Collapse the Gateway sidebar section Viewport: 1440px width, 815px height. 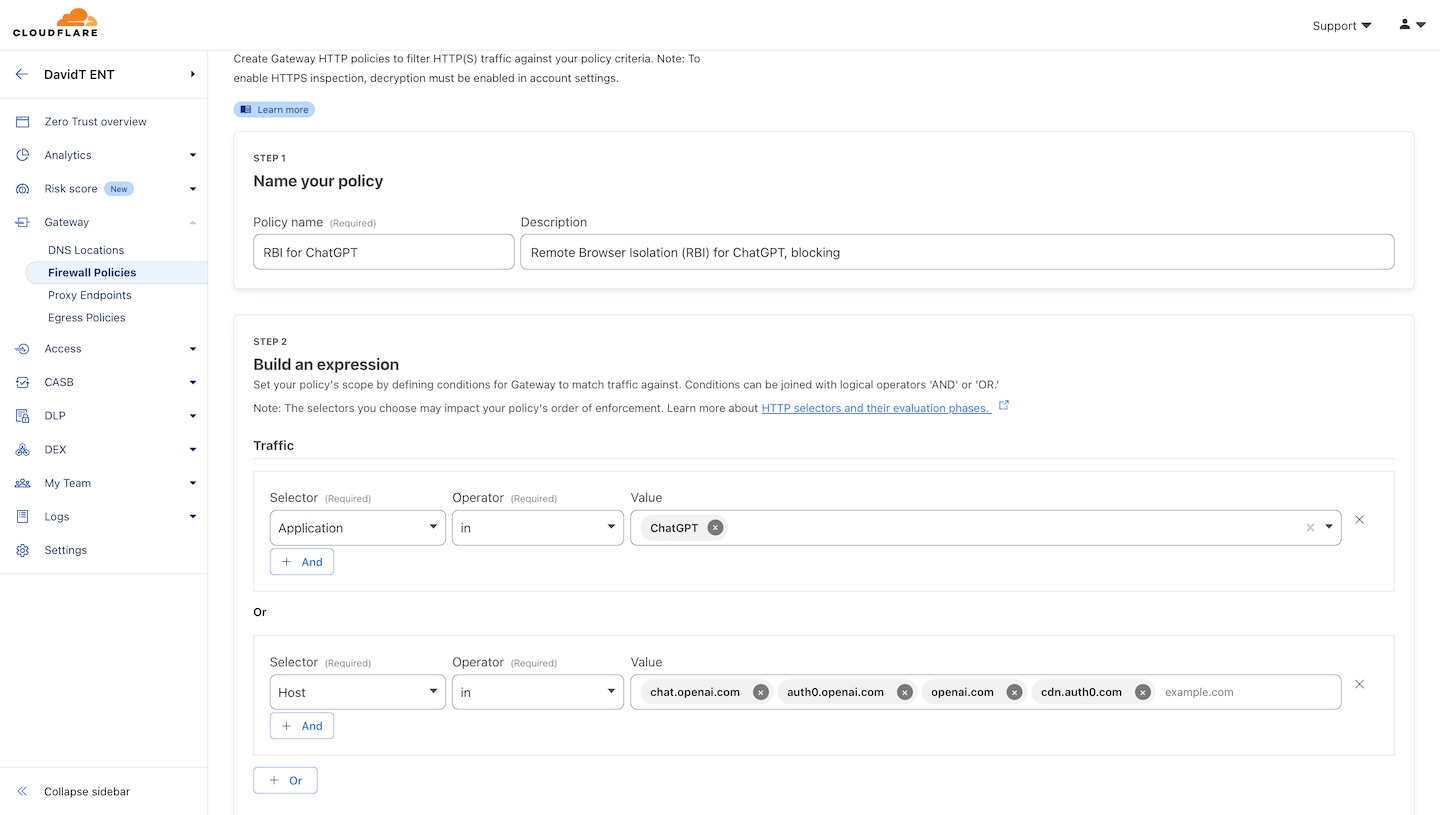pyautogui.click(x=193, y=222)
